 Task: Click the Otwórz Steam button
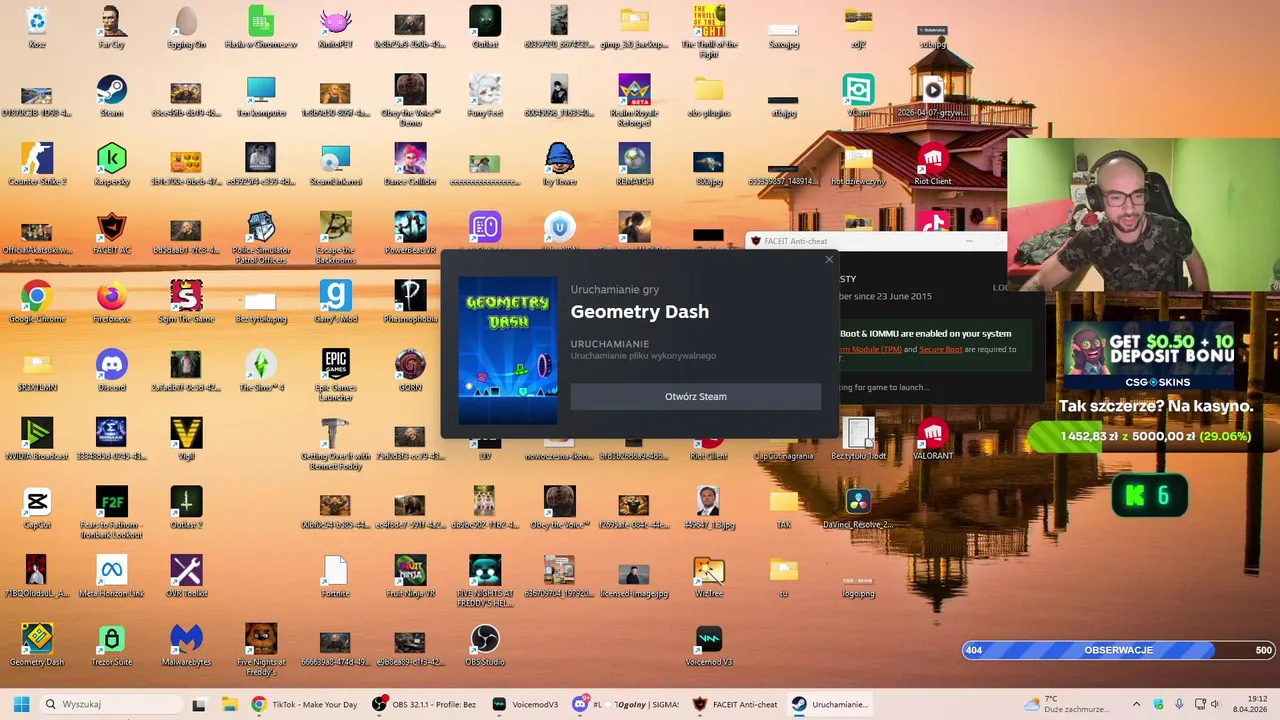(x=695, y=396)
